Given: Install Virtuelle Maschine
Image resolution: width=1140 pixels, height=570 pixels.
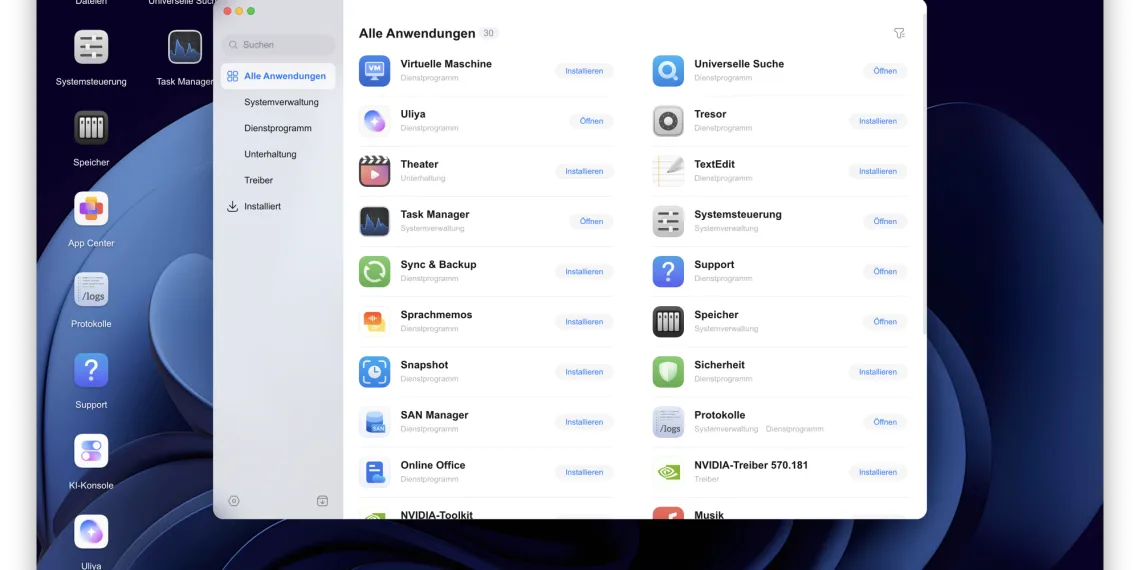Looking at the screenshot, I should coord(584,71).
